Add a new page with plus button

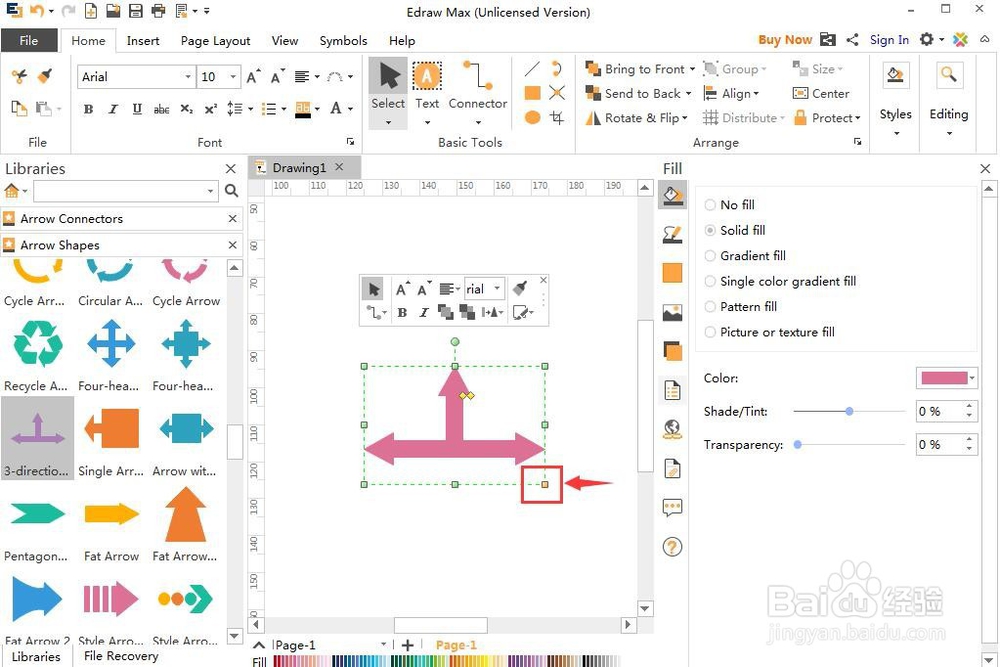pyautogui.click(x=408, y=645)
